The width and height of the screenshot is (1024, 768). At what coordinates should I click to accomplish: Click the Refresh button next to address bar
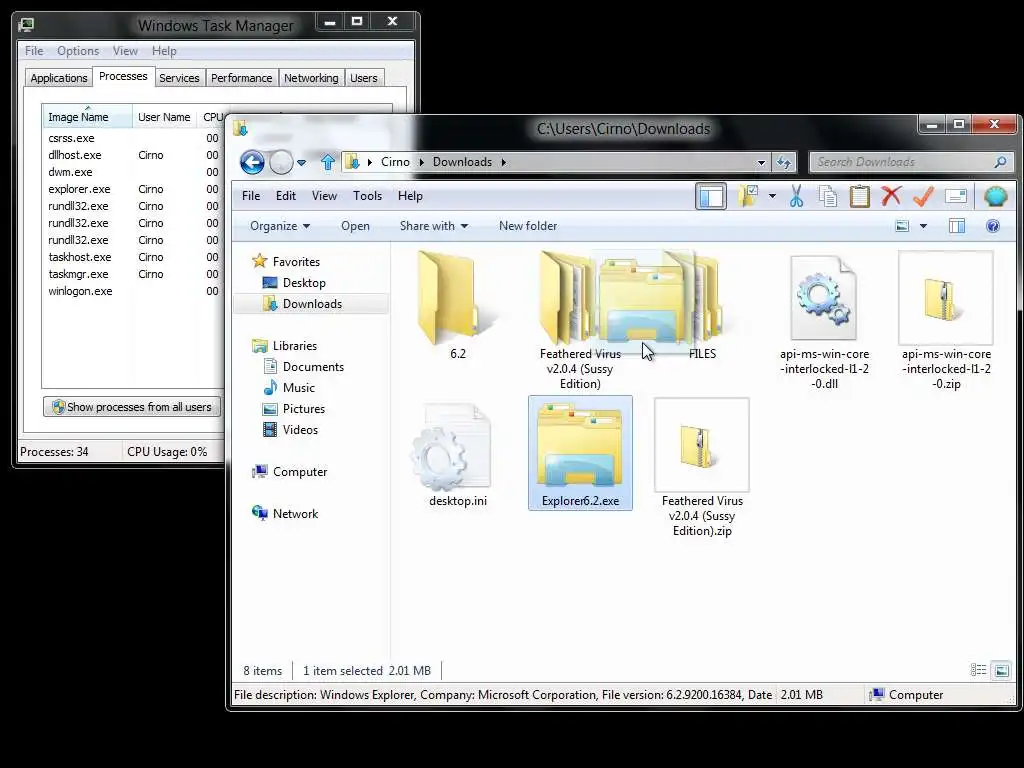tap(783, 162)
